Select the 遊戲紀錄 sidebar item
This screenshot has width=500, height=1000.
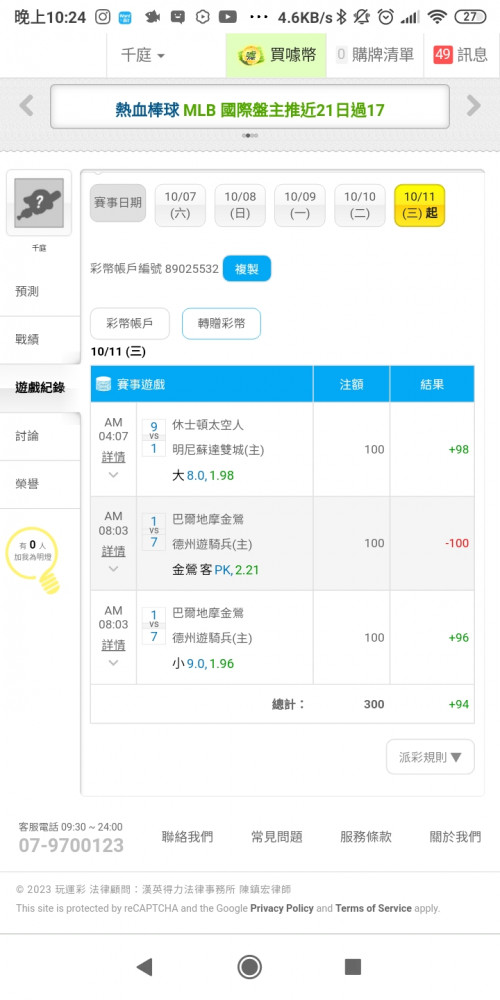tap(40, 388)
